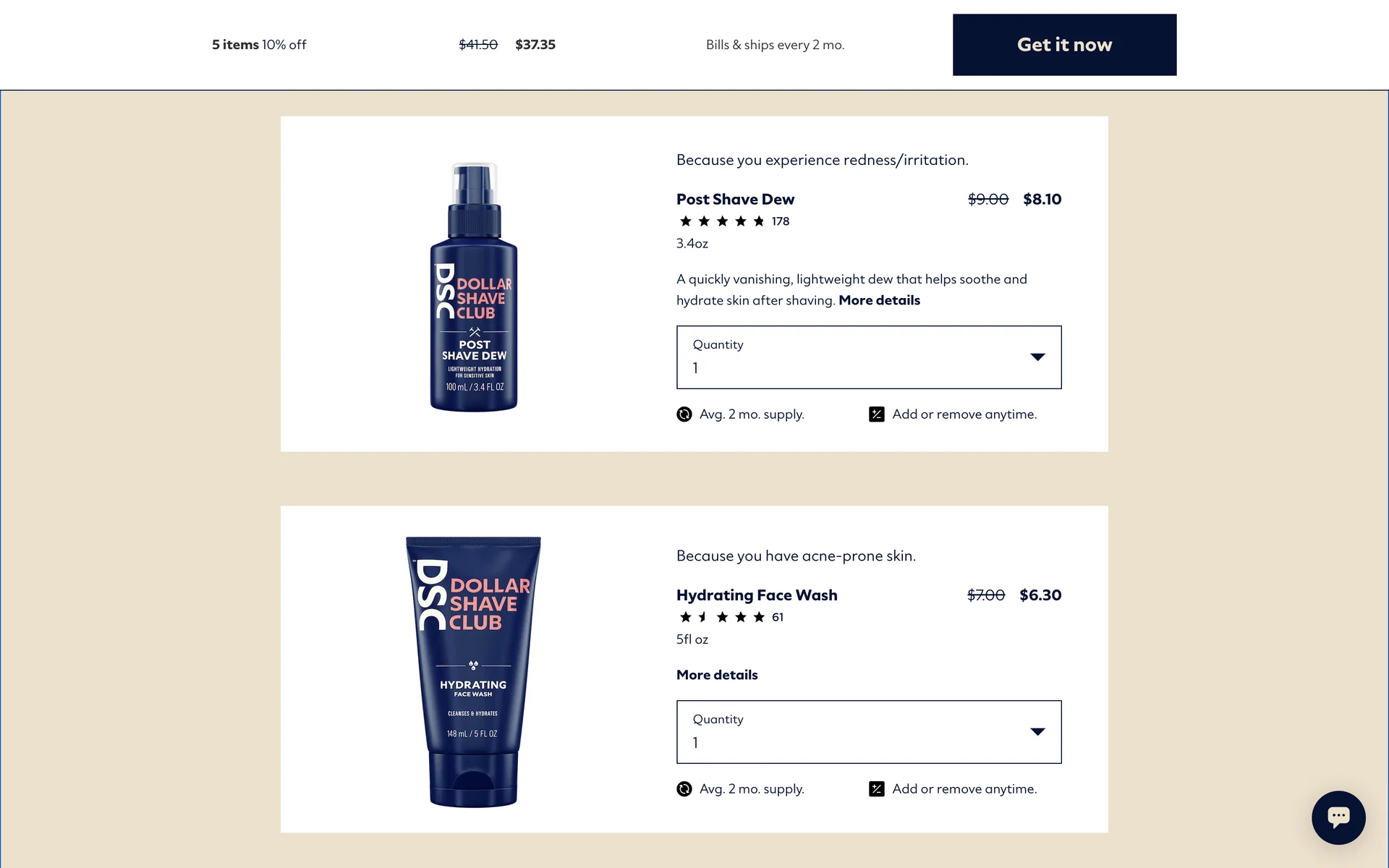Click the refresh icon beside Hydrating Face Wash supply
This screenshot has height=868, width=1389.
684,789
